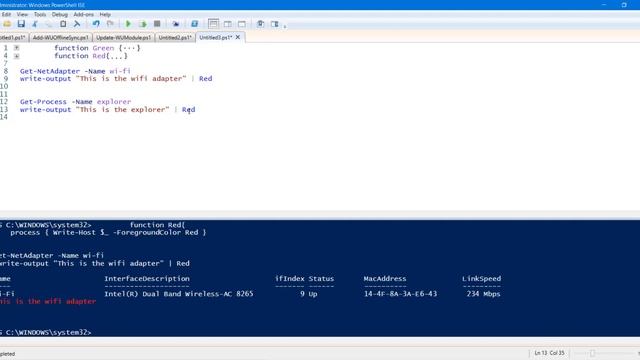This screenshot has height=360, width=640.
Task: Open the toolbar overflow options arrow
Action: pyautogui.click(x=284, y=26)
